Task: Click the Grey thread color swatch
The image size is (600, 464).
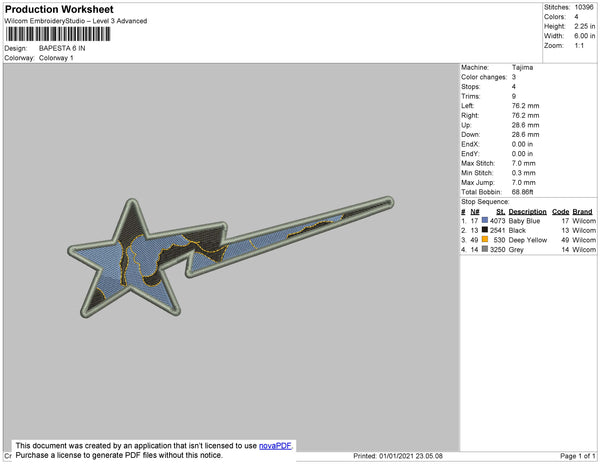Action: (x=485, y=249)
